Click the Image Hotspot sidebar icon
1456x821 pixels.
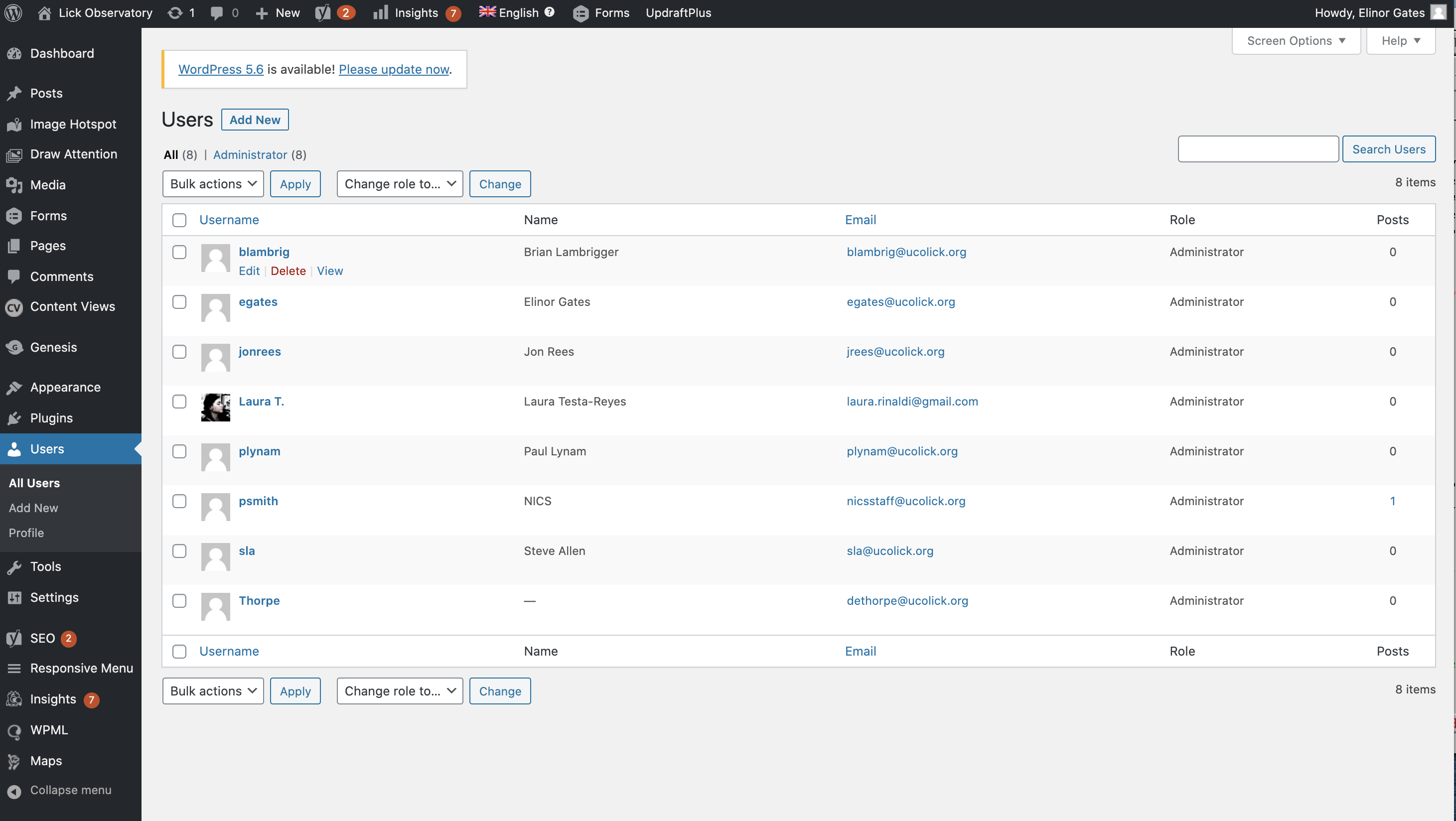[14, 125]
